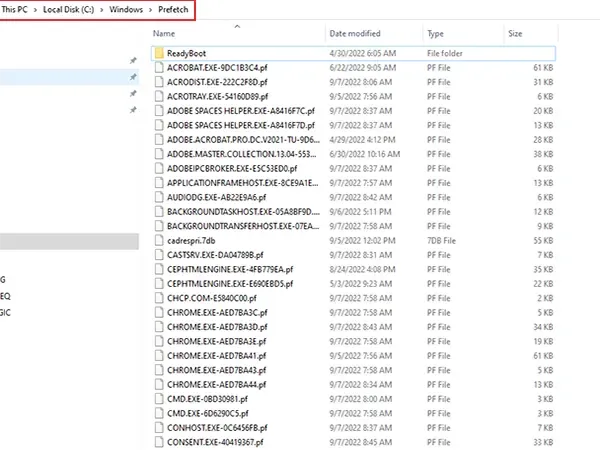The width and height of the screenshot is (600, 450).
Task: Select the ACROBAT.EXE-9DC1B3C4.pf file icon
Action: tap(159, 68)
